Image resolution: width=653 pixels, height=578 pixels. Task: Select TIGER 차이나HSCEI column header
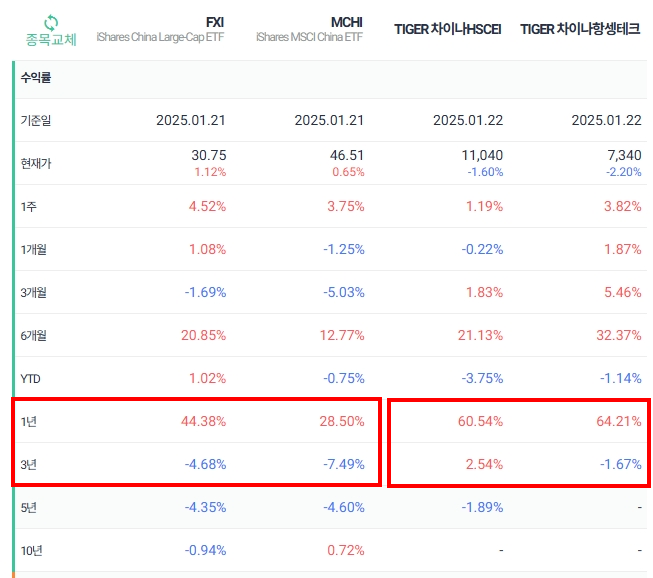[x=448, y=29]
